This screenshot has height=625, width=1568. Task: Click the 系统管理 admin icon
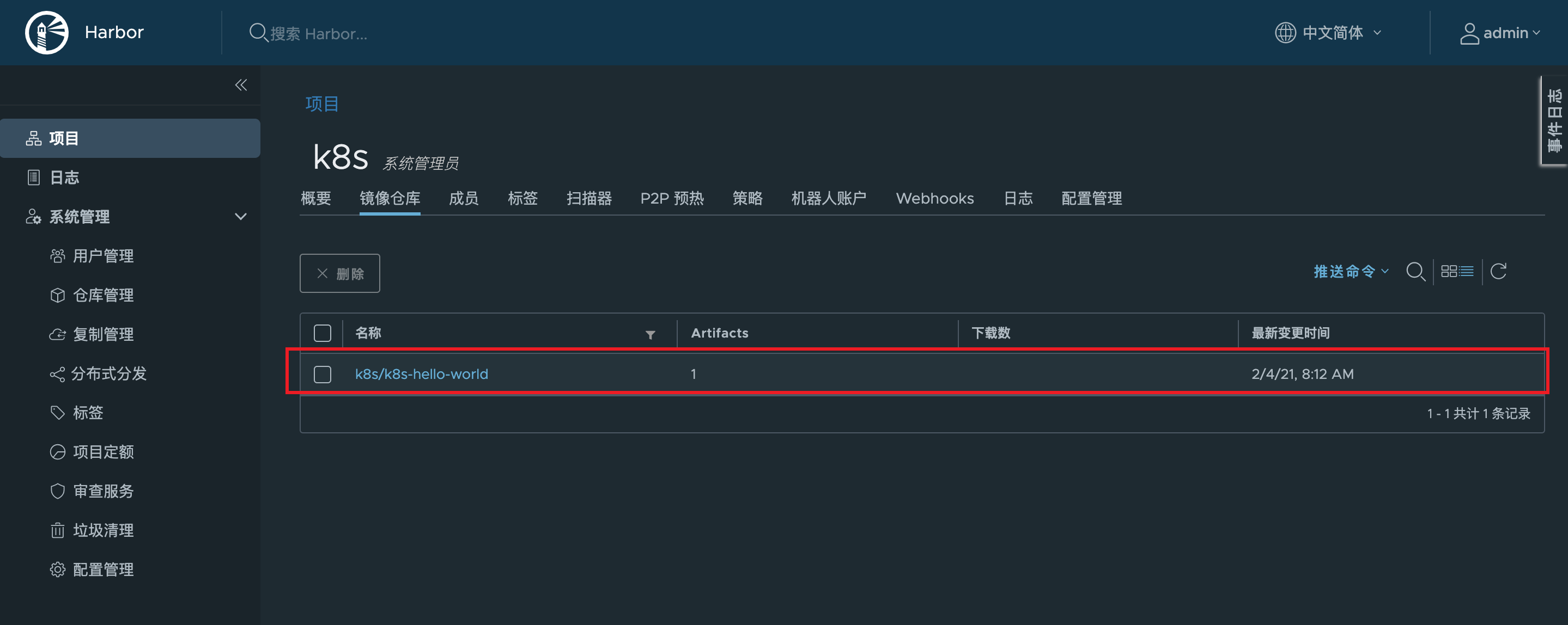click(33, 217)
